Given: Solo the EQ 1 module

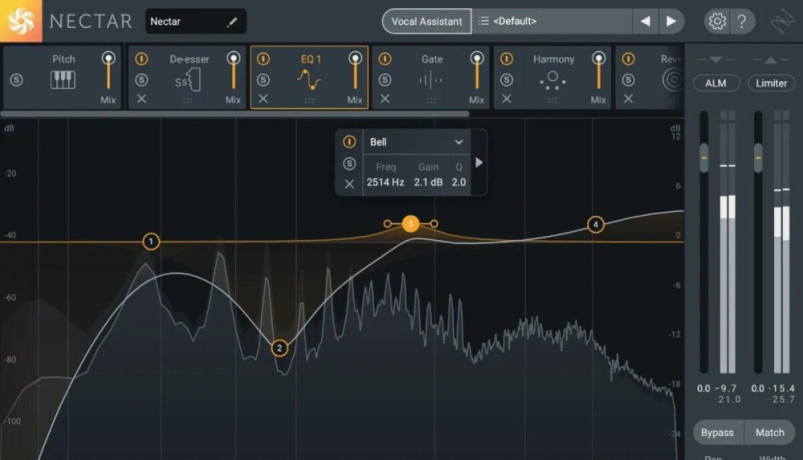Looking at the screenshot, I should coord(263,80).
